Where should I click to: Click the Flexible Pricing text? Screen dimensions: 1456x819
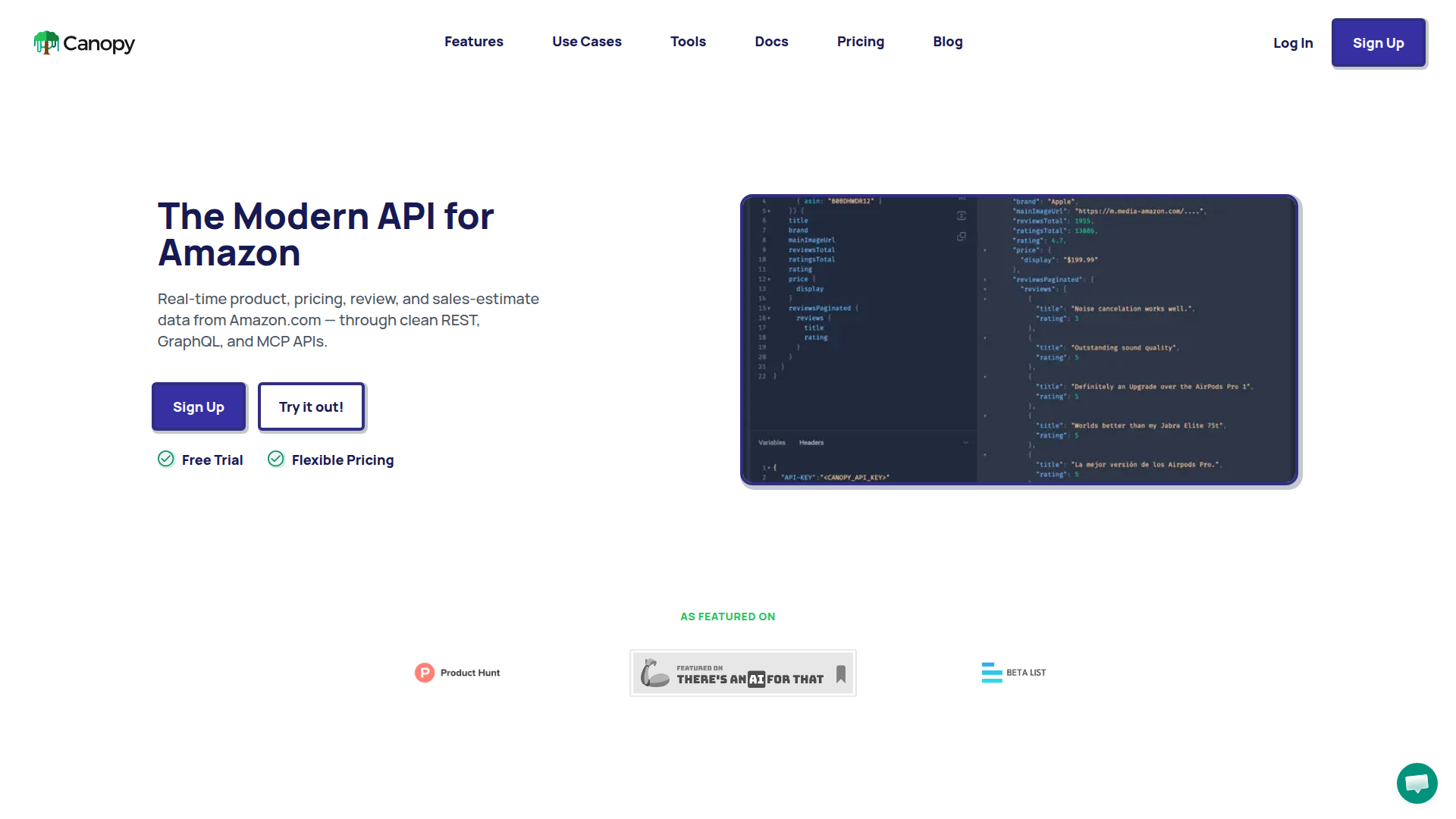click(x=343, y=460)
